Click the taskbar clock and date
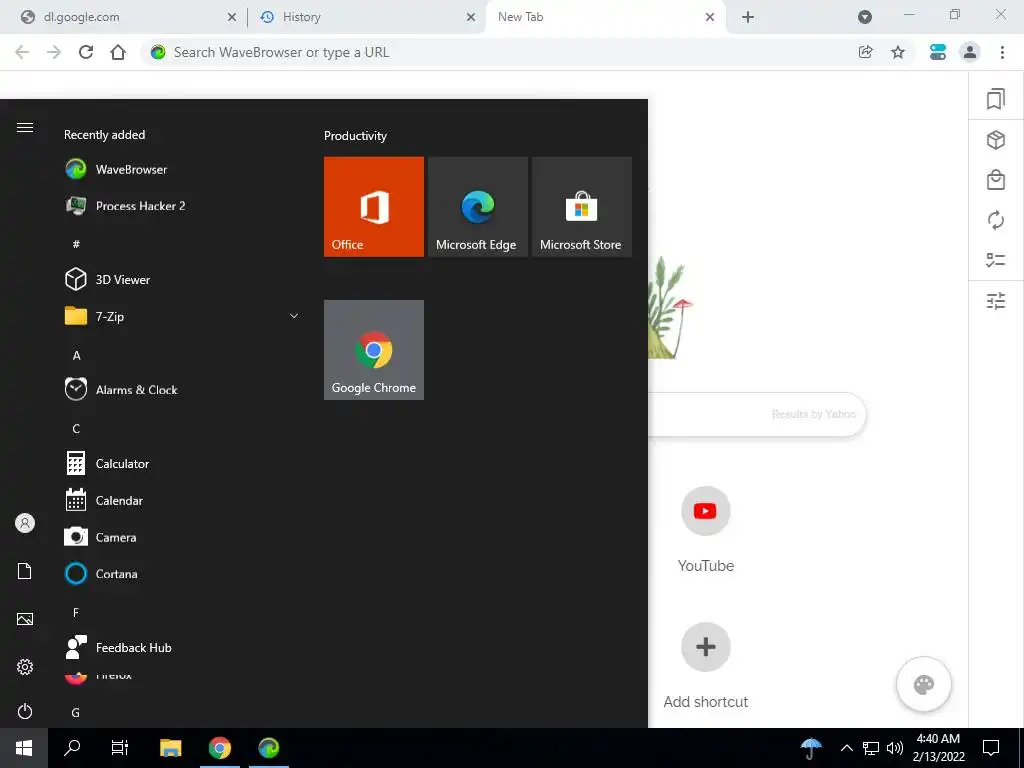Viewport: 1024px width, 768px height. 938,748
